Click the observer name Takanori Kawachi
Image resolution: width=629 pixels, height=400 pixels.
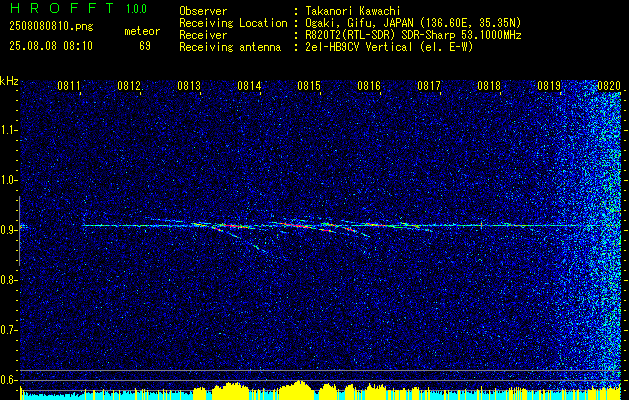tap(353, 11)
